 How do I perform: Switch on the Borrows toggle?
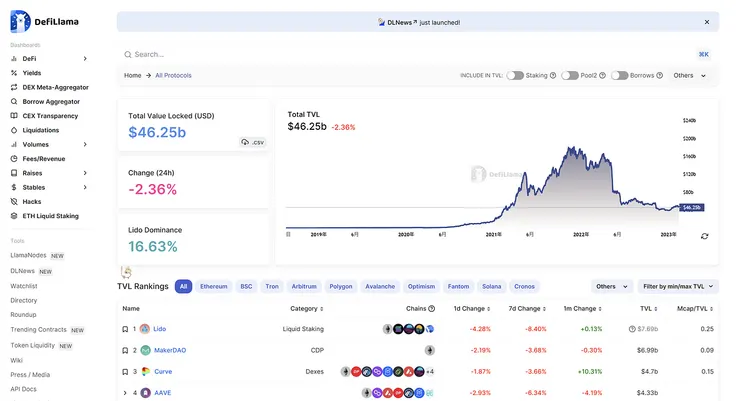coord(619,75)
